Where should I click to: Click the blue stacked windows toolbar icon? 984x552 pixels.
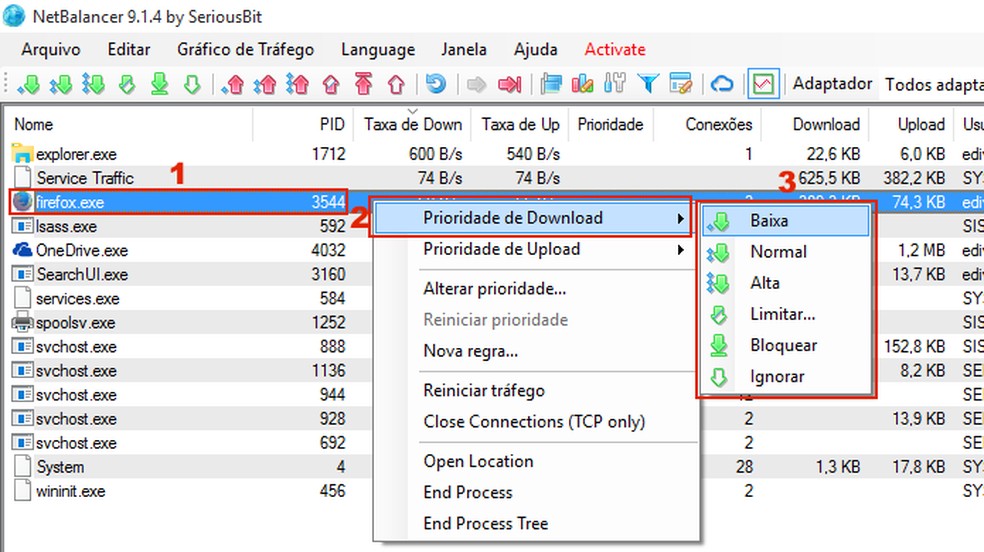coord(551,83)
